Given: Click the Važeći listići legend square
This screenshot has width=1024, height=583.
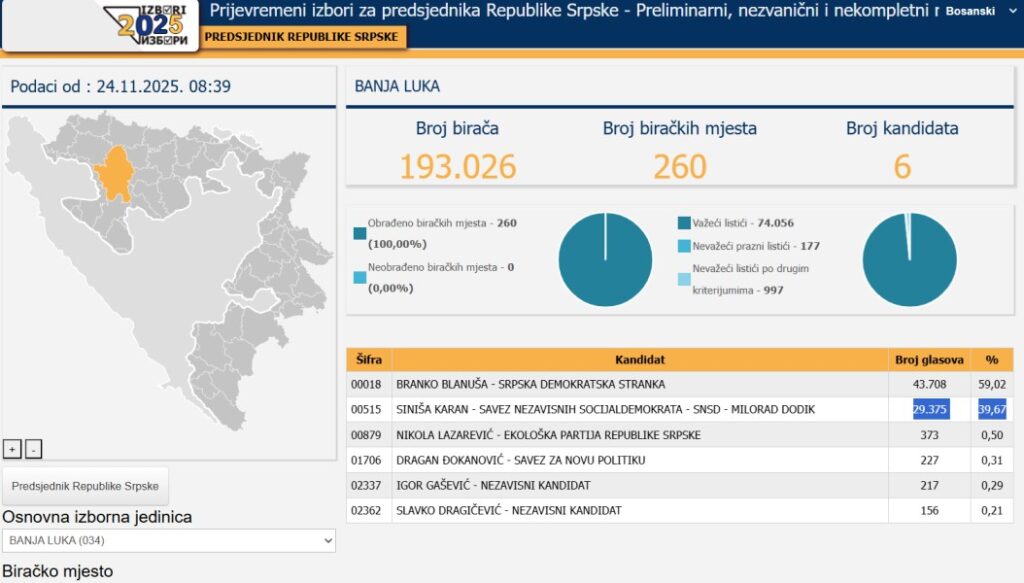Looking at the screenshot, I should pyautogui.click(x=684, y=223).
